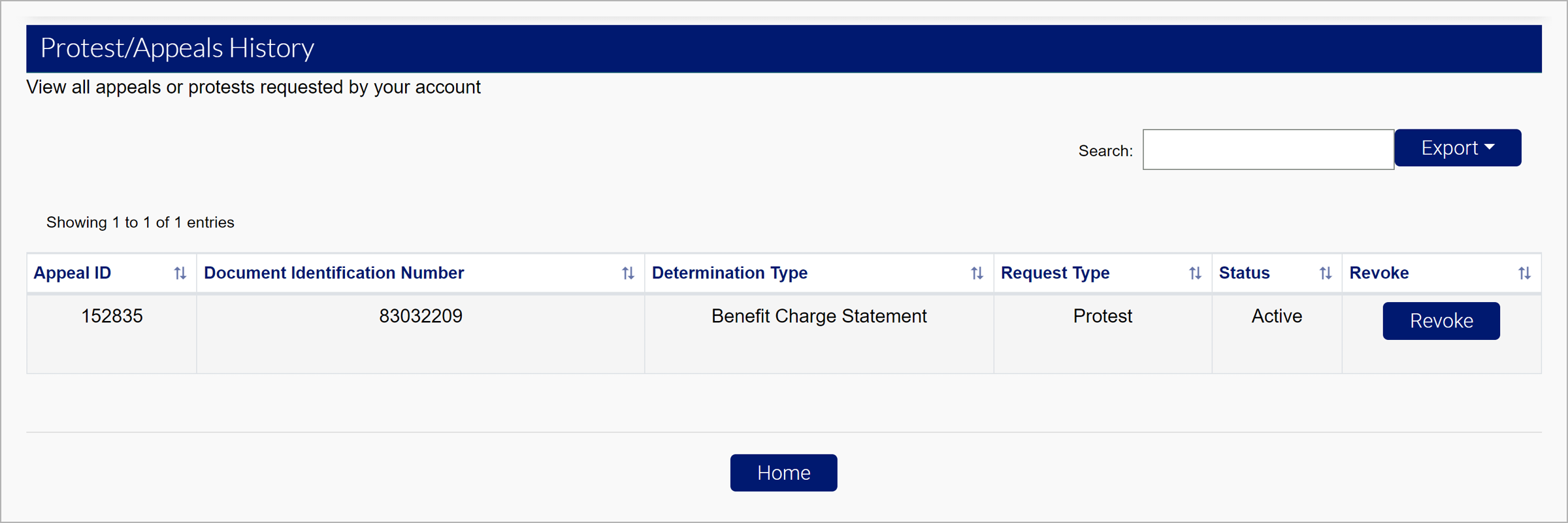Focus the Search text field
The height and width of the screenshot is (523, 1568).
1267,150
